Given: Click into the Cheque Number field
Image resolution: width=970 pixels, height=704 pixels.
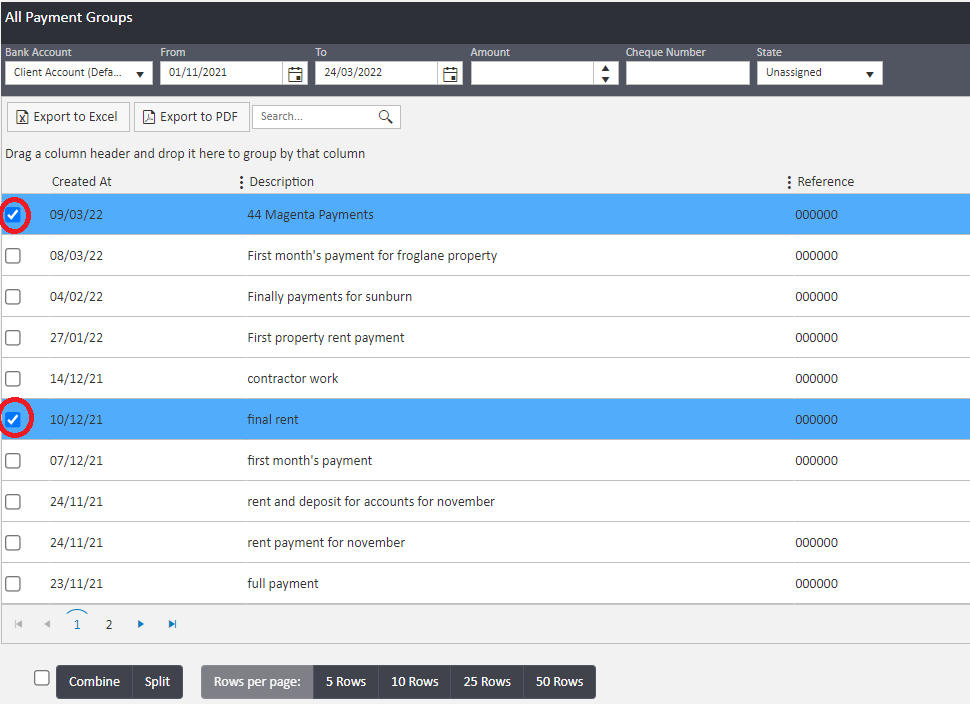Looking at the screenshot, I should click(x=687, y=73).
